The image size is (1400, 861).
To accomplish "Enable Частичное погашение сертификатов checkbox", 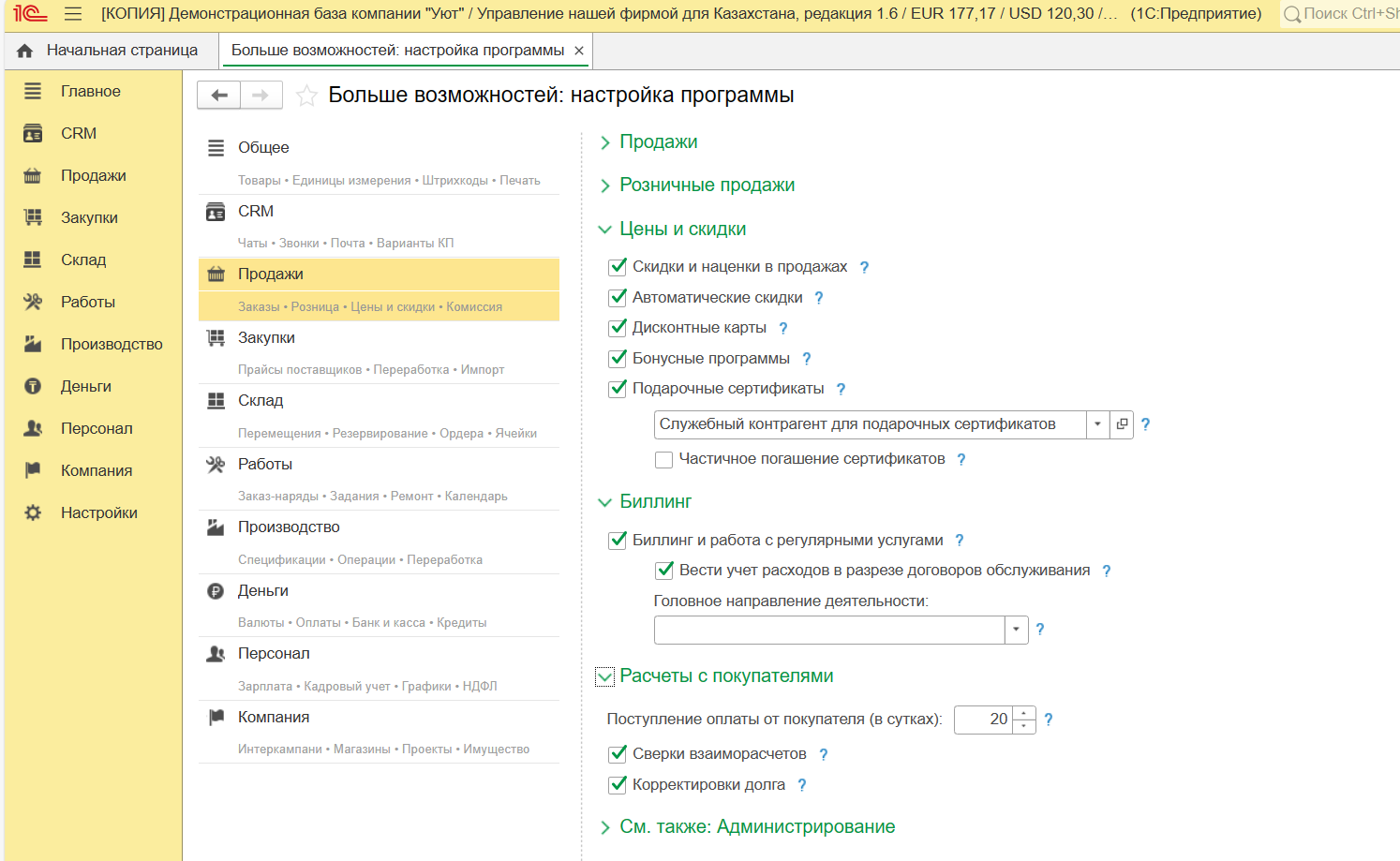I will [664, 459].
